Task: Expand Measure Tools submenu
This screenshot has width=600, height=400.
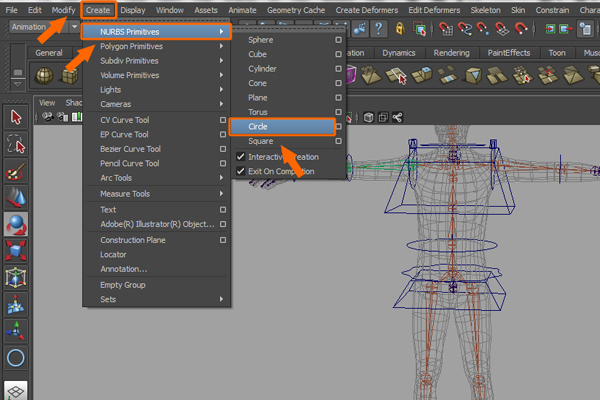Action: click(156, 194)
